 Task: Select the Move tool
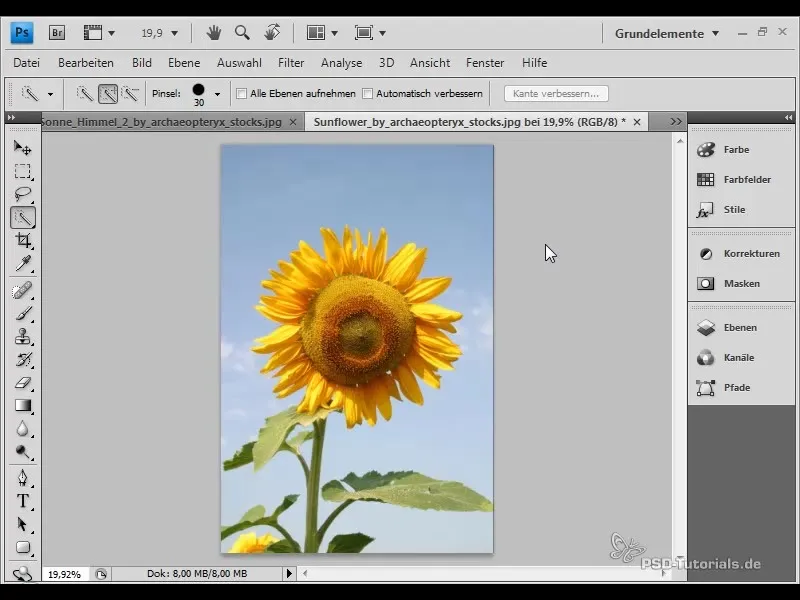(22, 147)
